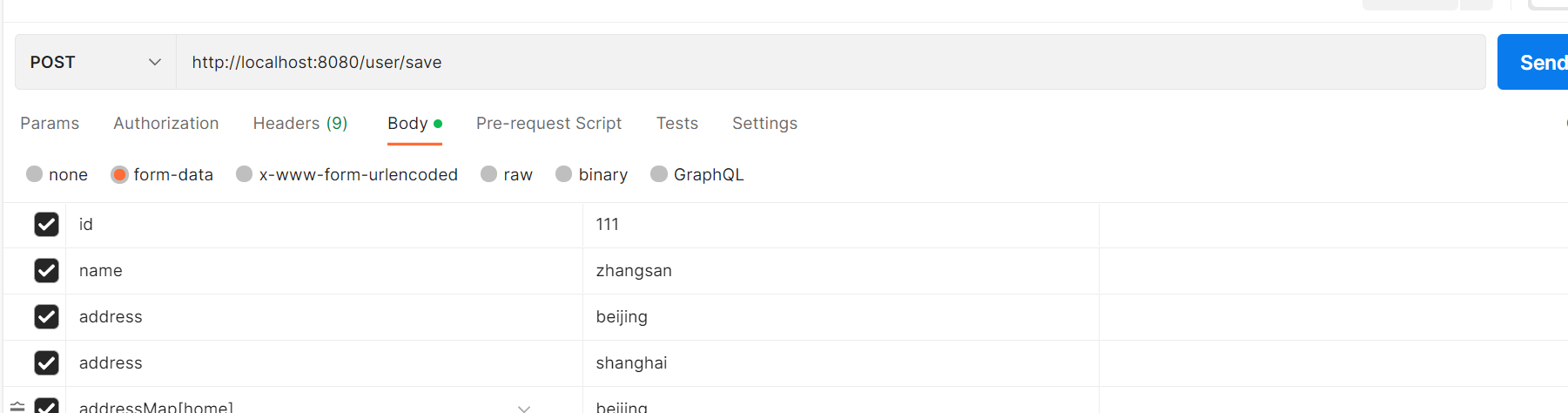Switch to the Tests tab
The image size is (1568, 413).
tap(677, 124)
